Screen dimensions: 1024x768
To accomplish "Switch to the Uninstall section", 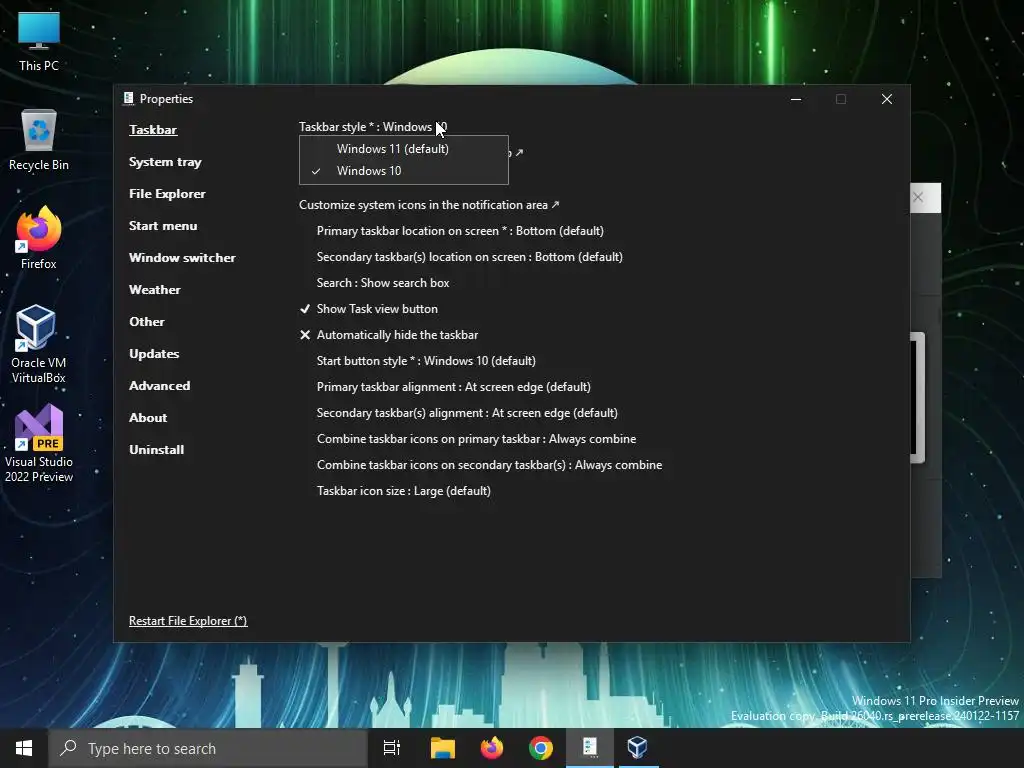I will point(157,450).
